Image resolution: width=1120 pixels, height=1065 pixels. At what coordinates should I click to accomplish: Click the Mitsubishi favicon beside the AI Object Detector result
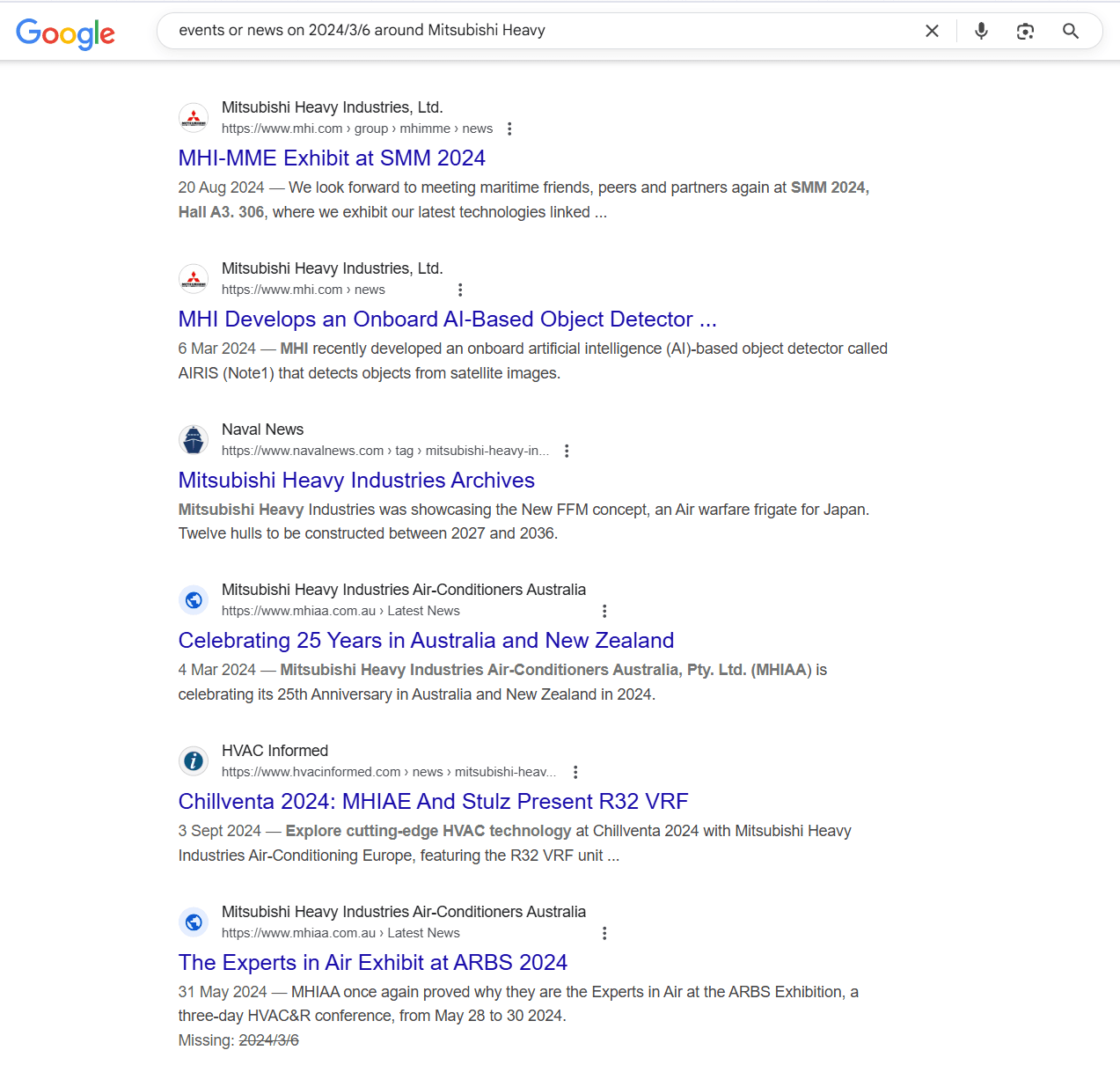tap(194, 278)
